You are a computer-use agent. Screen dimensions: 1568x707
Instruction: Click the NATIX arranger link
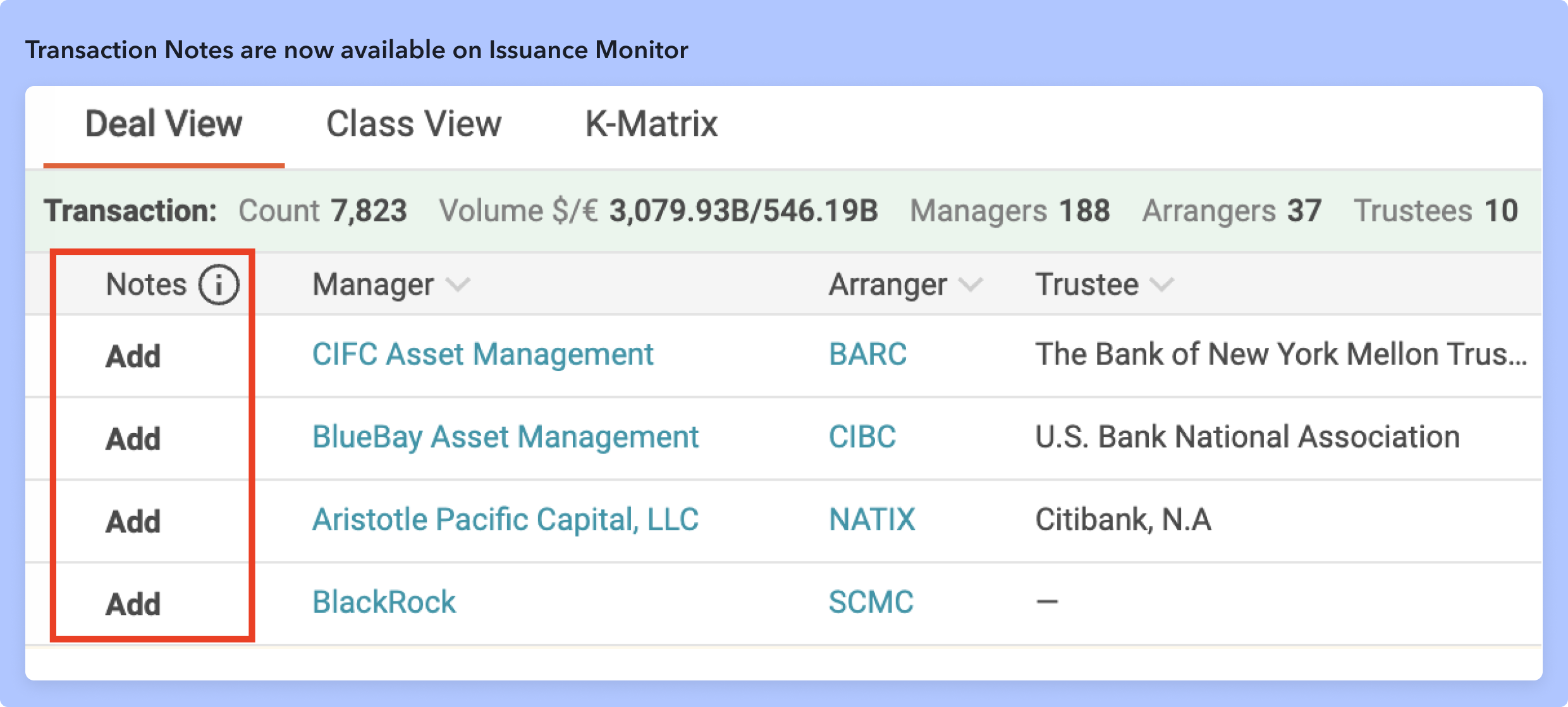coord(872,520)
